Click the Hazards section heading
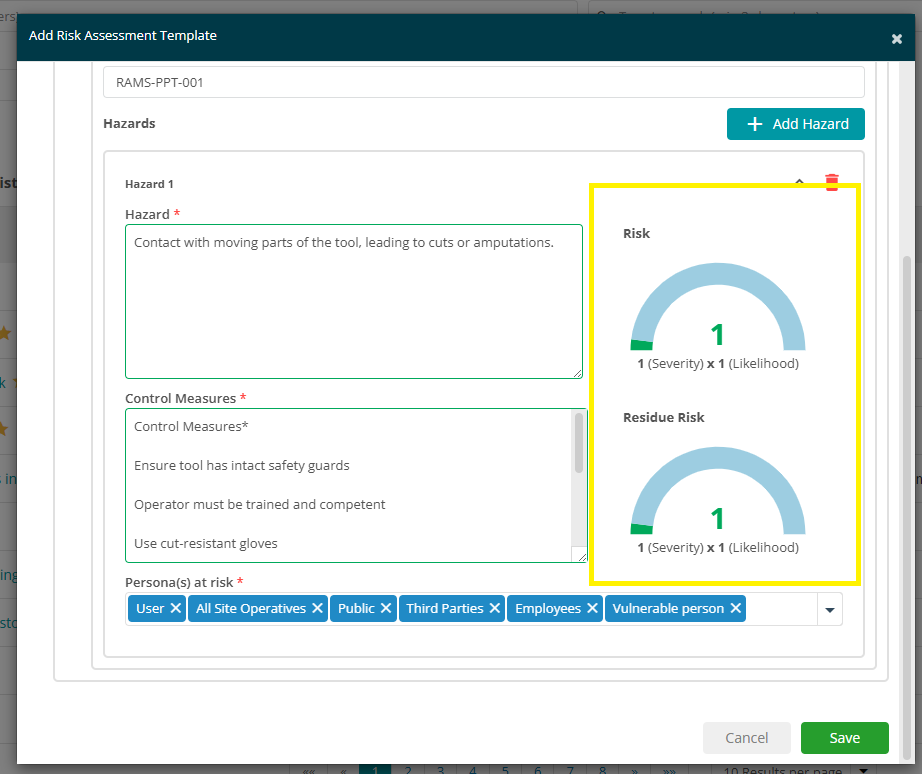This screenshot has height=774, width=922. (129, 124)
